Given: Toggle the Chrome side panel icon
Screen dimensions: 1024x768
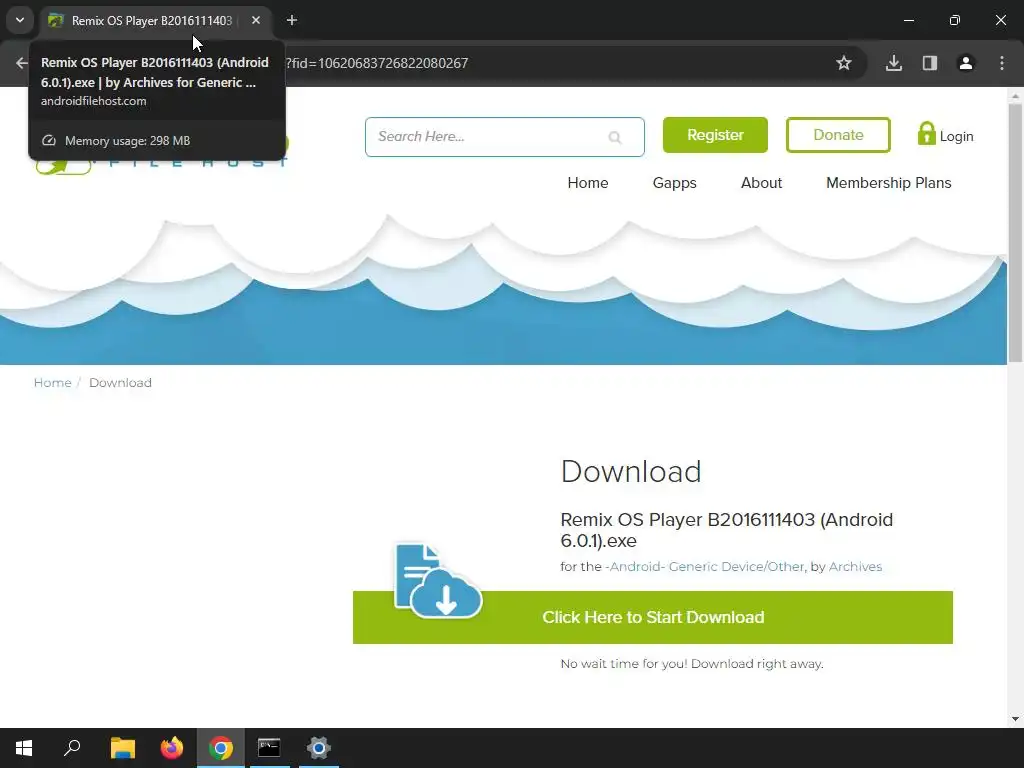Looking at the screenshot, I should click(x=930, y=63).
